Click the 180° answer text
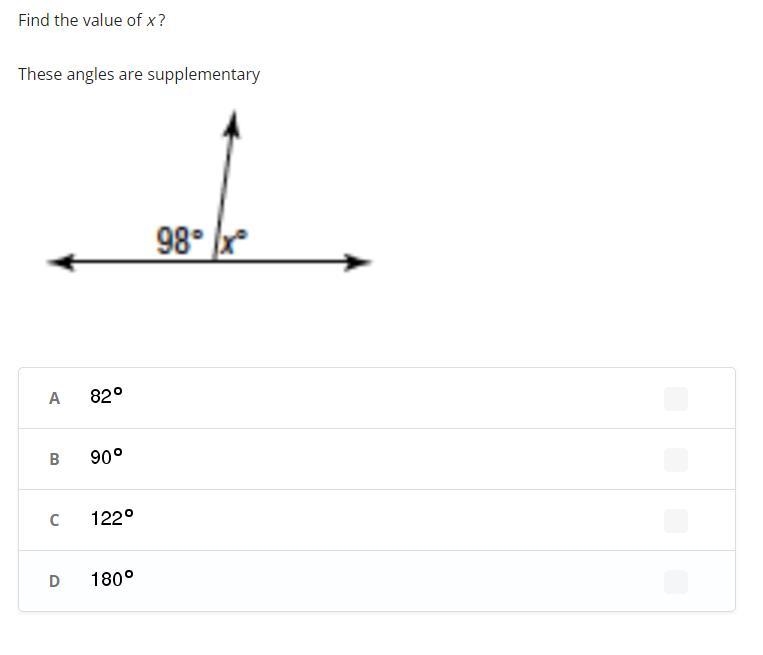The width and height of the screenshot is (763, 655). pyautogui.click(x=112, y=579)
